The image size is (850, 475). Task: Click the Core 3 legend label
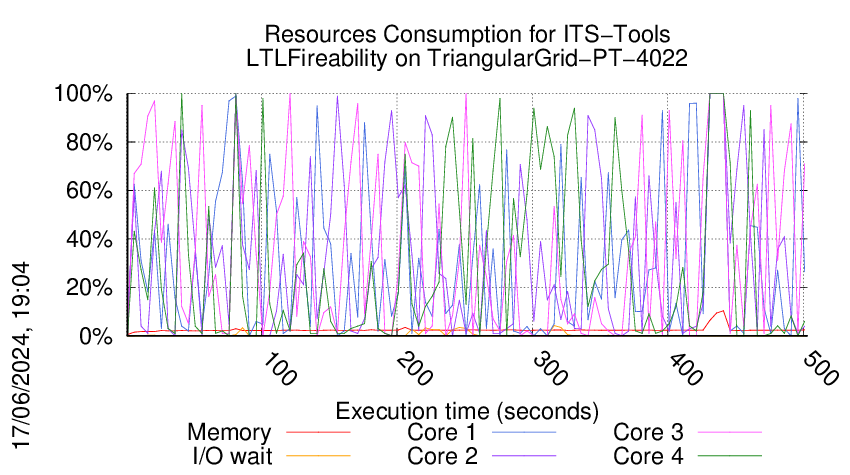[x=648, y=432]
